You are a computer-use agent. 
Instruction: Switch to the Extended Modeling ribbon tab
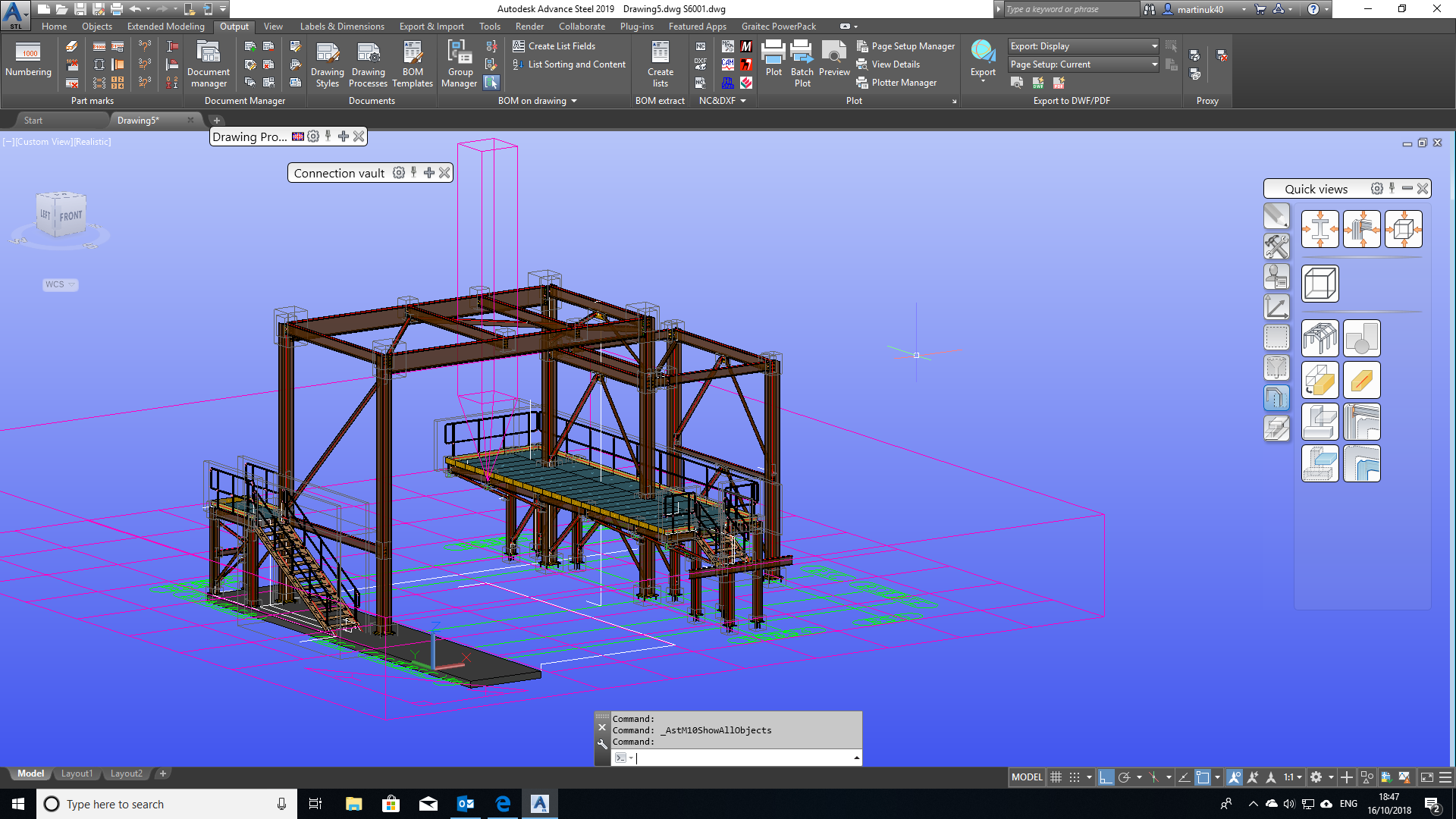tap(165, 26)
